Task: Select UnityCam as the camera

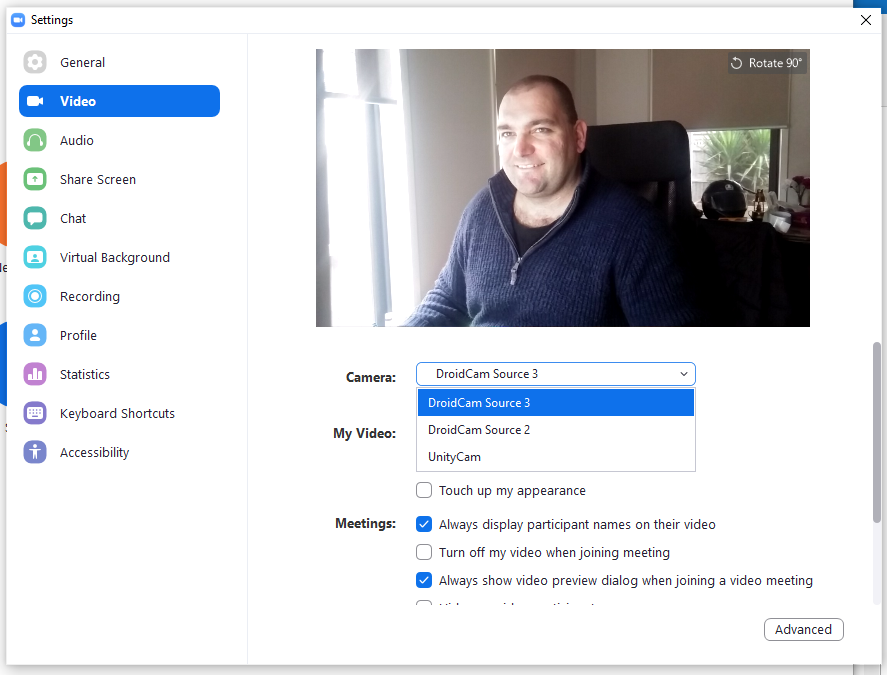Action: (x=556, y=457)
